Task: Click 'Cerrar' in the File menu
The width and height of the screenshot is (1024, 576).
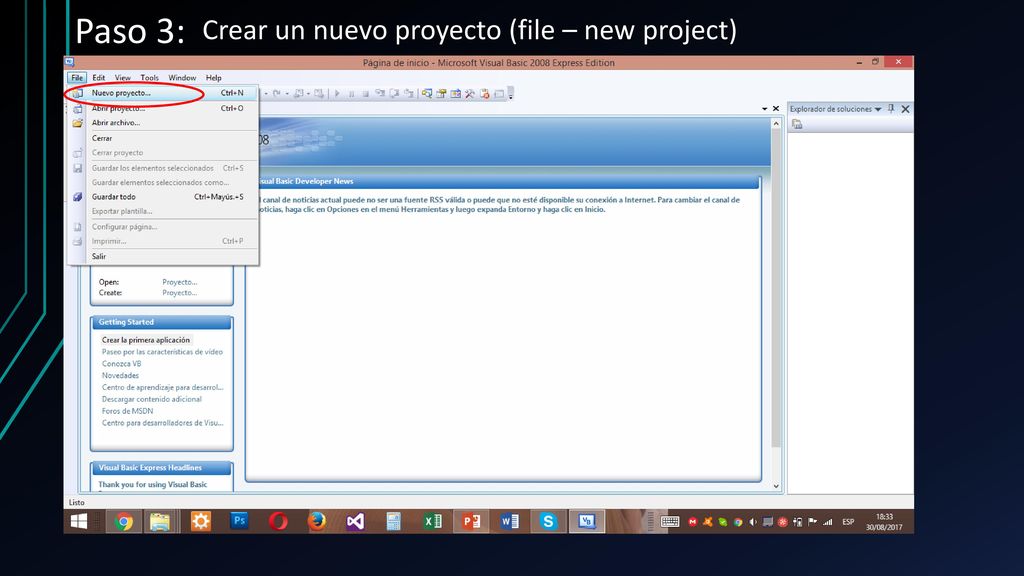Action: click(x=162, y=138)
